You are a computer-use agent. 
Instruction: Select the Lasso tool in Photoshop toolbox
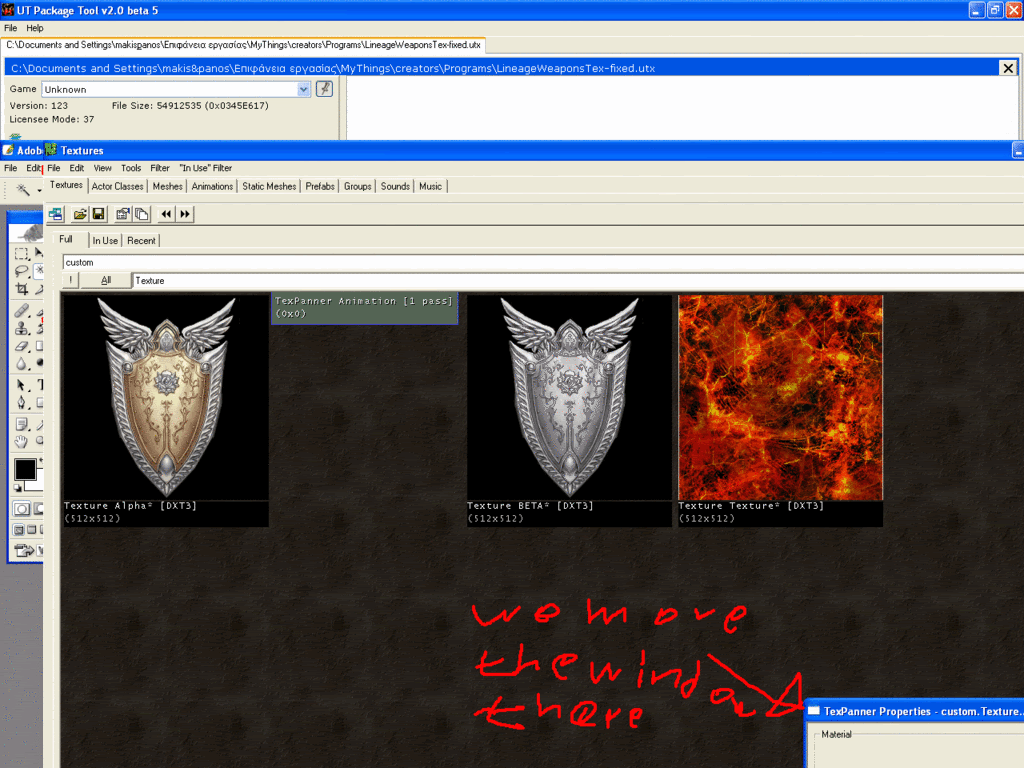(22, 271)
